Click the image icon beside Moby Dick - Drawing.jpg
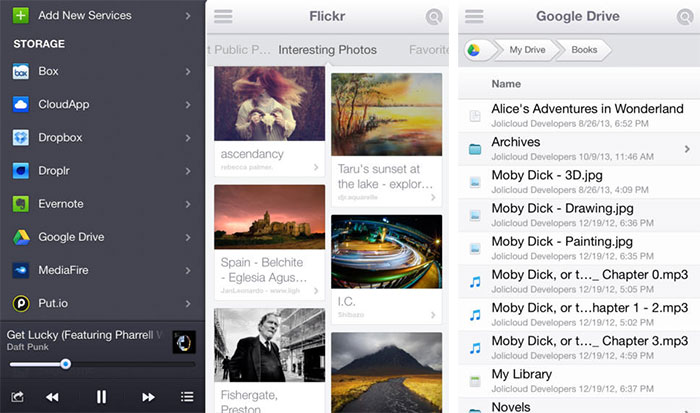Screen dimensions: 700x413 click(x=475, y=215)
